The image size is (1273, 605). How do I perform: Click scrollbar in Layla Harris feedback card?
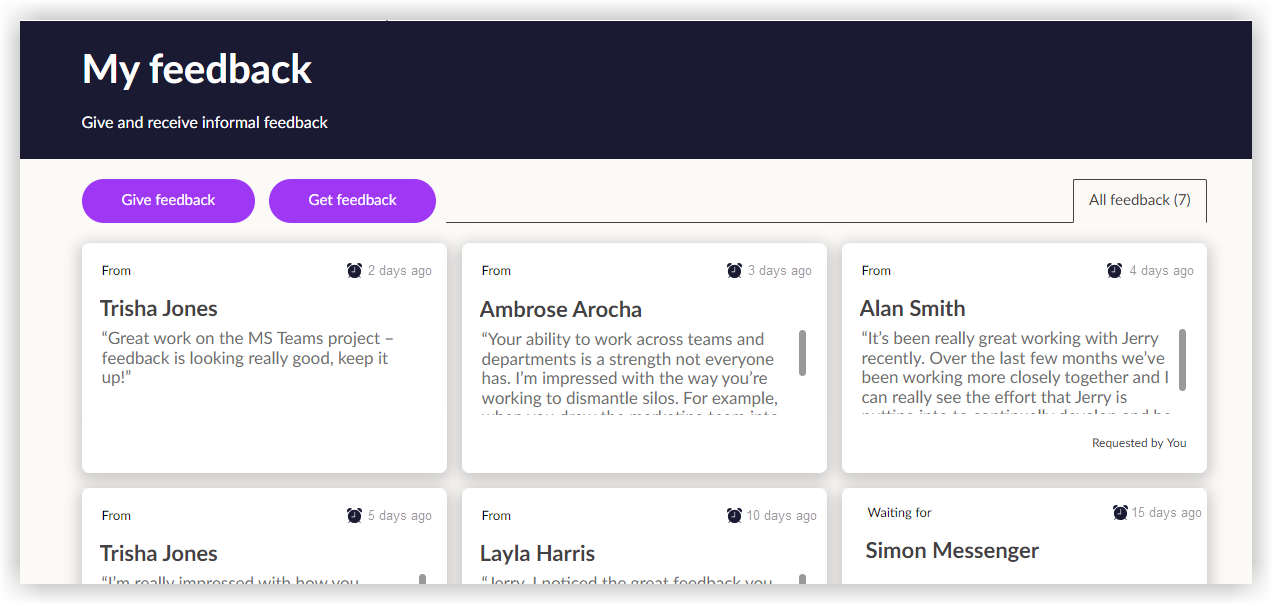(x=802, y=579)
